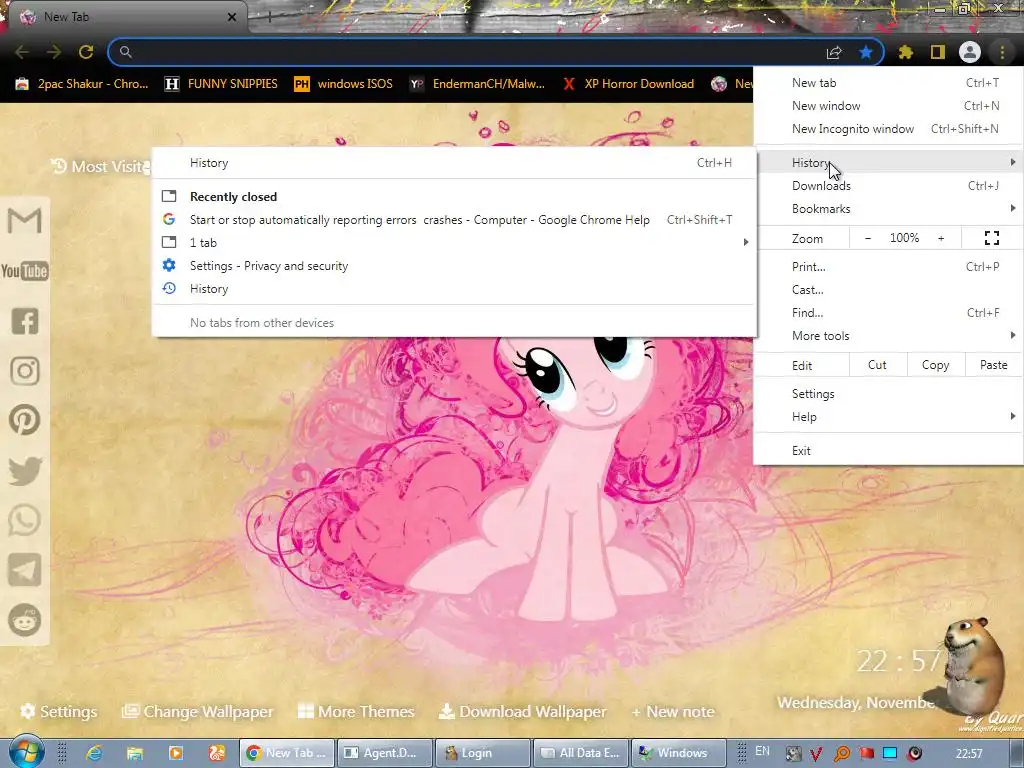Open Settings from Chrome menu

pos(888,394)
